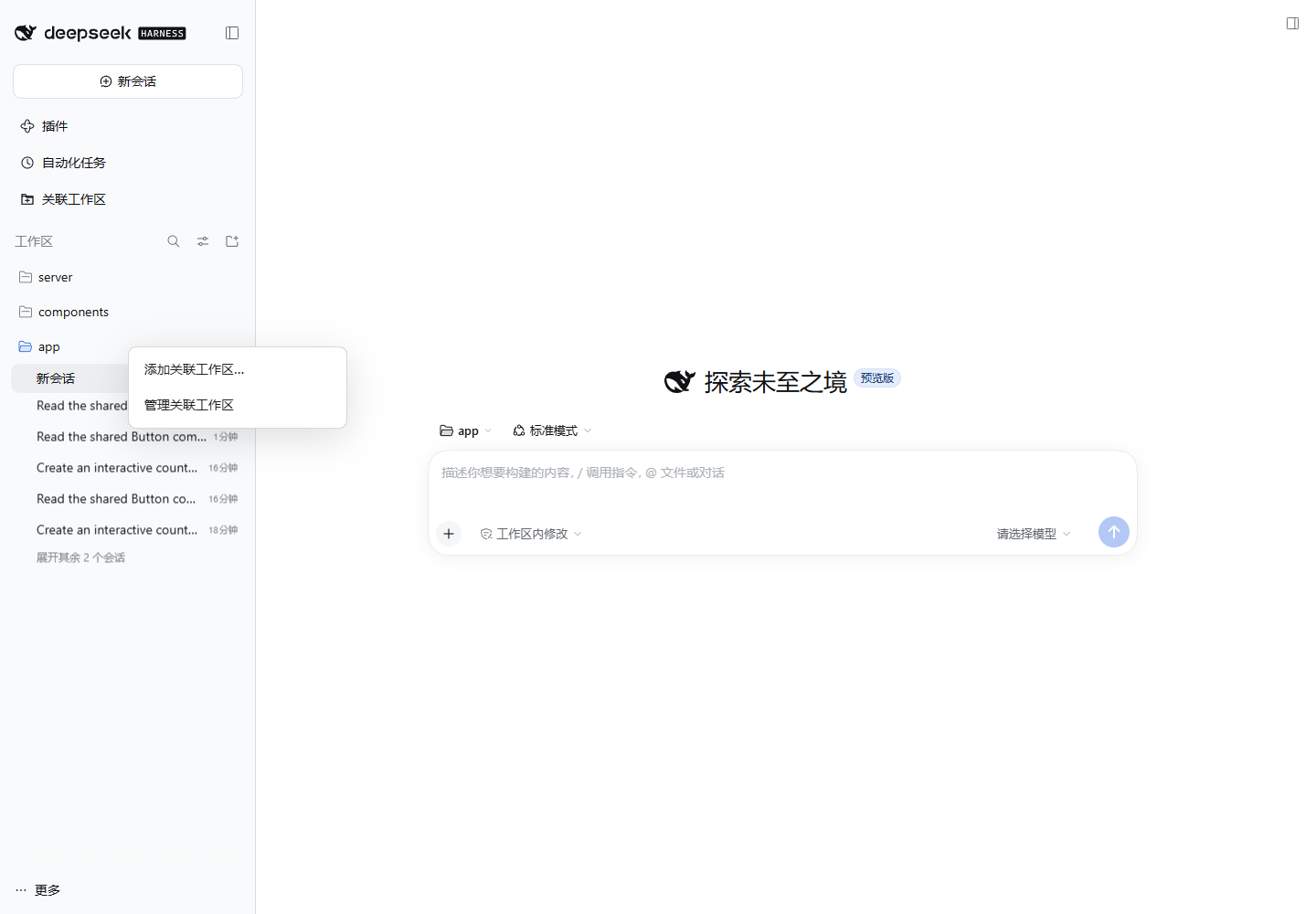Open 'Create an interactive count...' 18分钟 session
The height and width of the screenshot is (914, 1316).
(128, 530)
